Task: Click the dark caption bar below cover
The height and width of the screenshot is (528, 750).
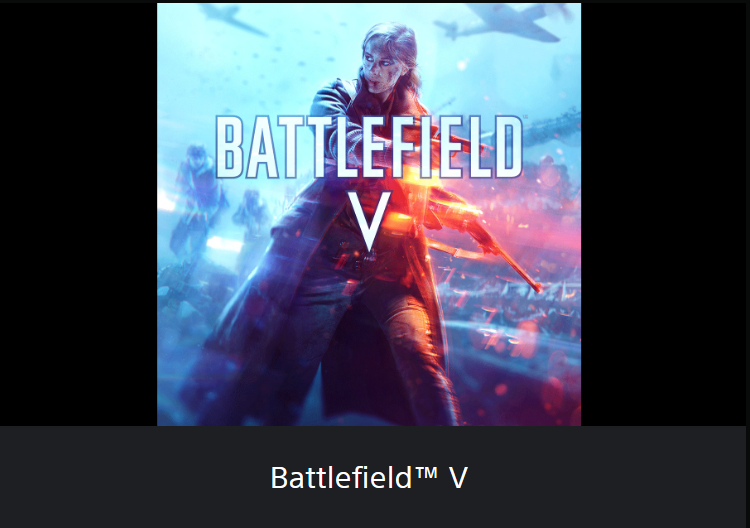Action: (x=373, y=477)
